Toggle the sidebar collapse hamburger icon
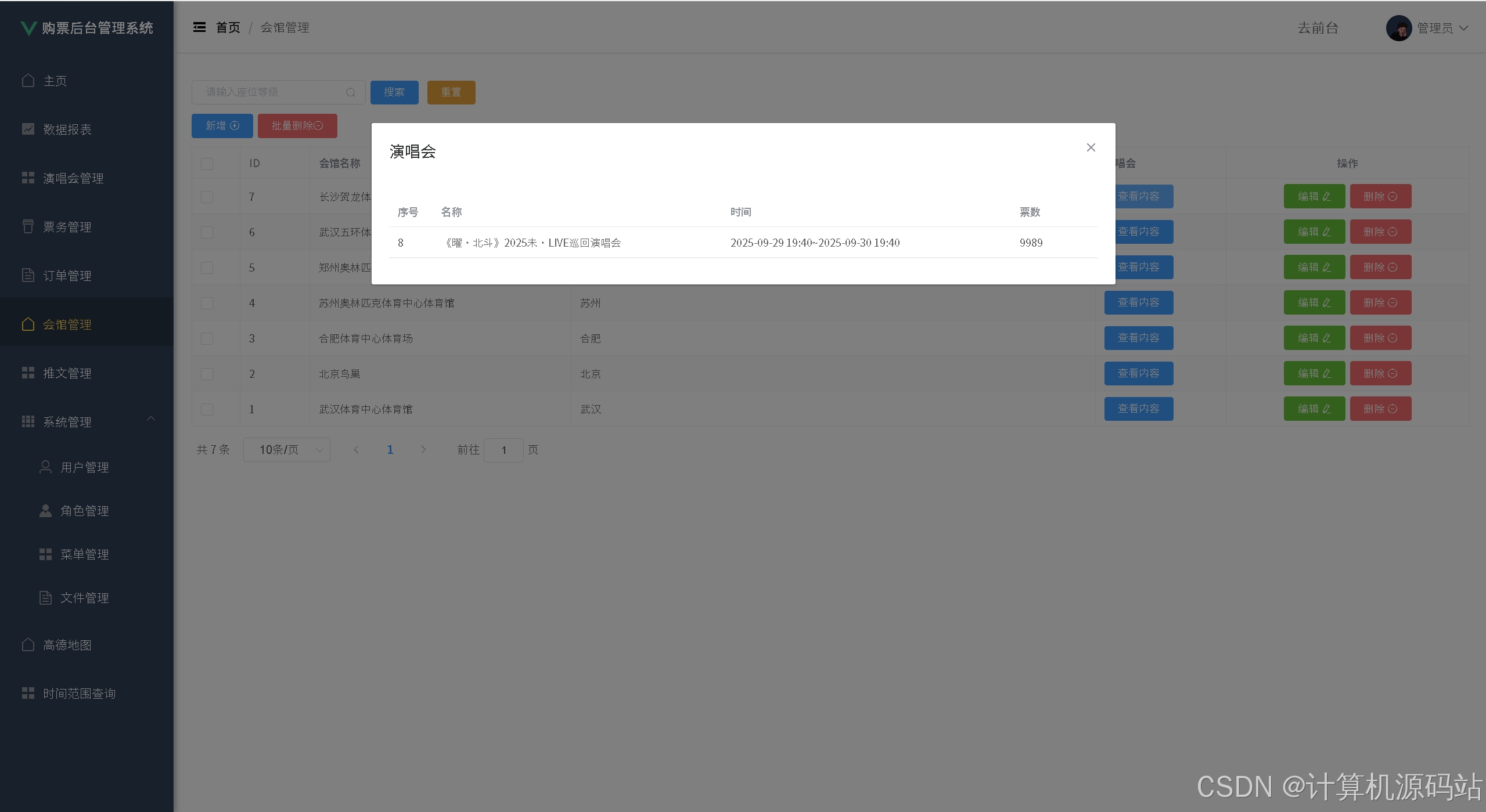Viewport: 1486px width, 812px height. point(199,27)
